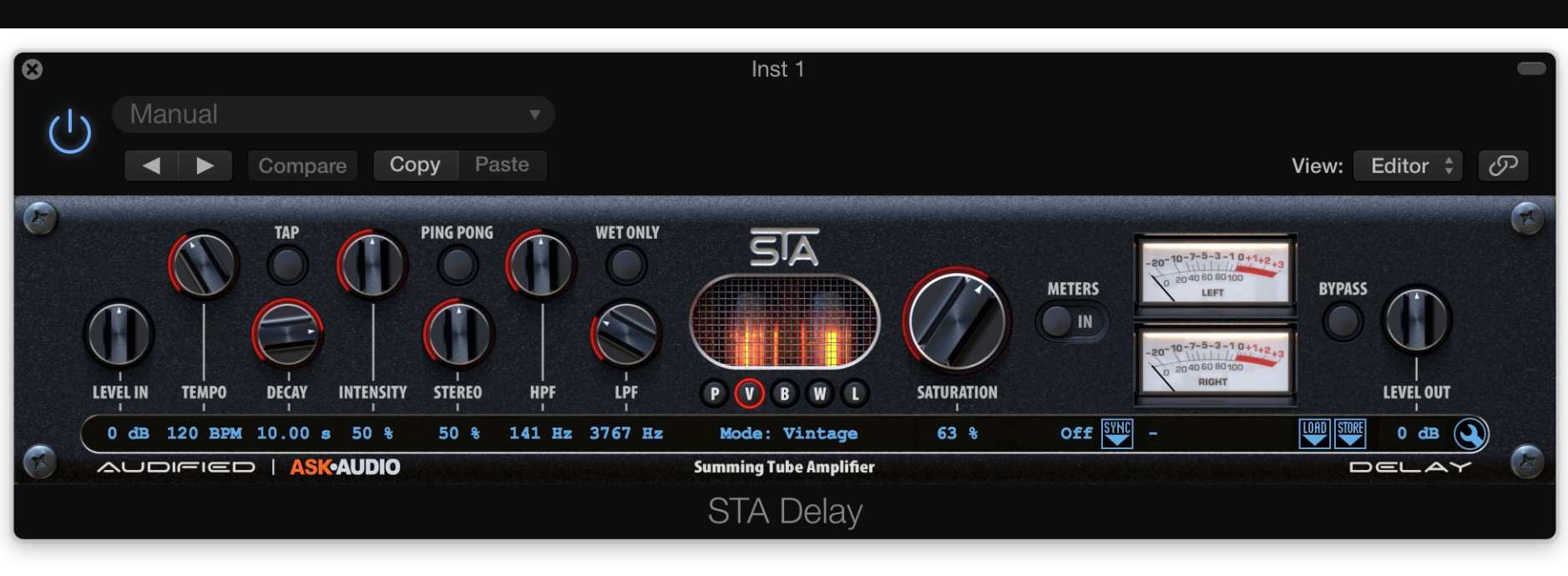Select the W mode button

[820, 394]
